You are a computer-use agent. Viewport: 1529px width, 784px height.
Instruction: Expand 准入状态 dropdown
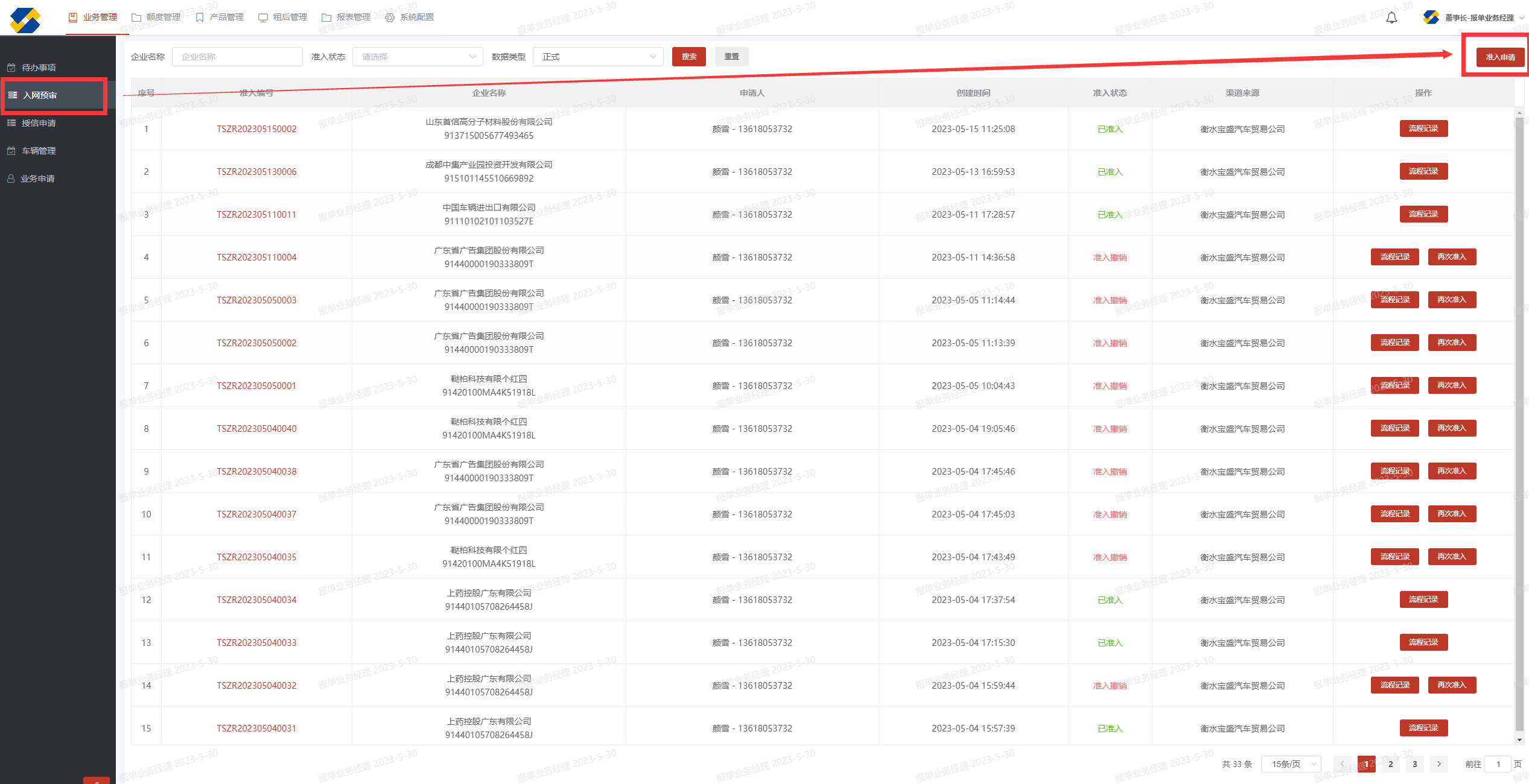(x=417, y=57)
